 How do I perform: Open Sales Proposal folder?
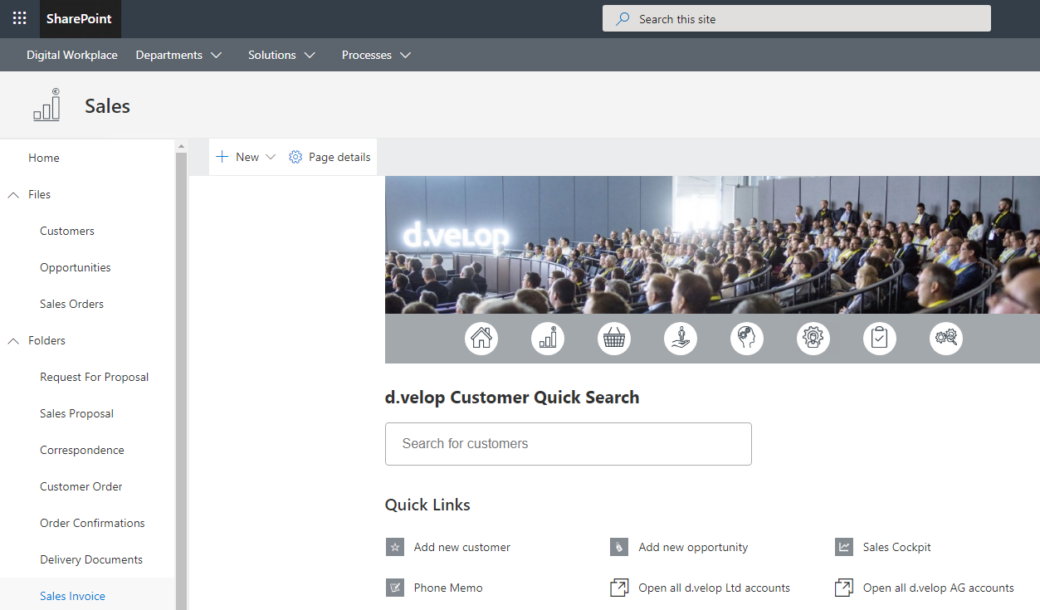(x=76, y=413)
